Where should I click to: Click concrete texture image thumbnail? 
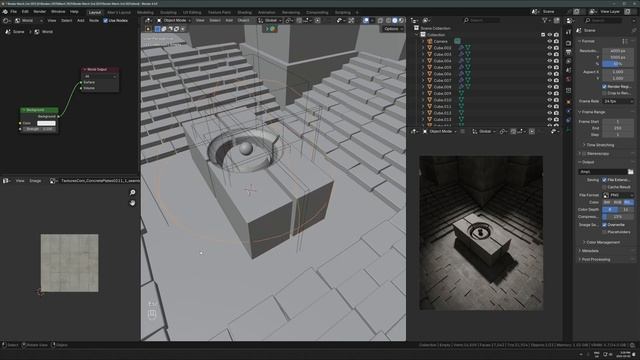pos(69,263)
